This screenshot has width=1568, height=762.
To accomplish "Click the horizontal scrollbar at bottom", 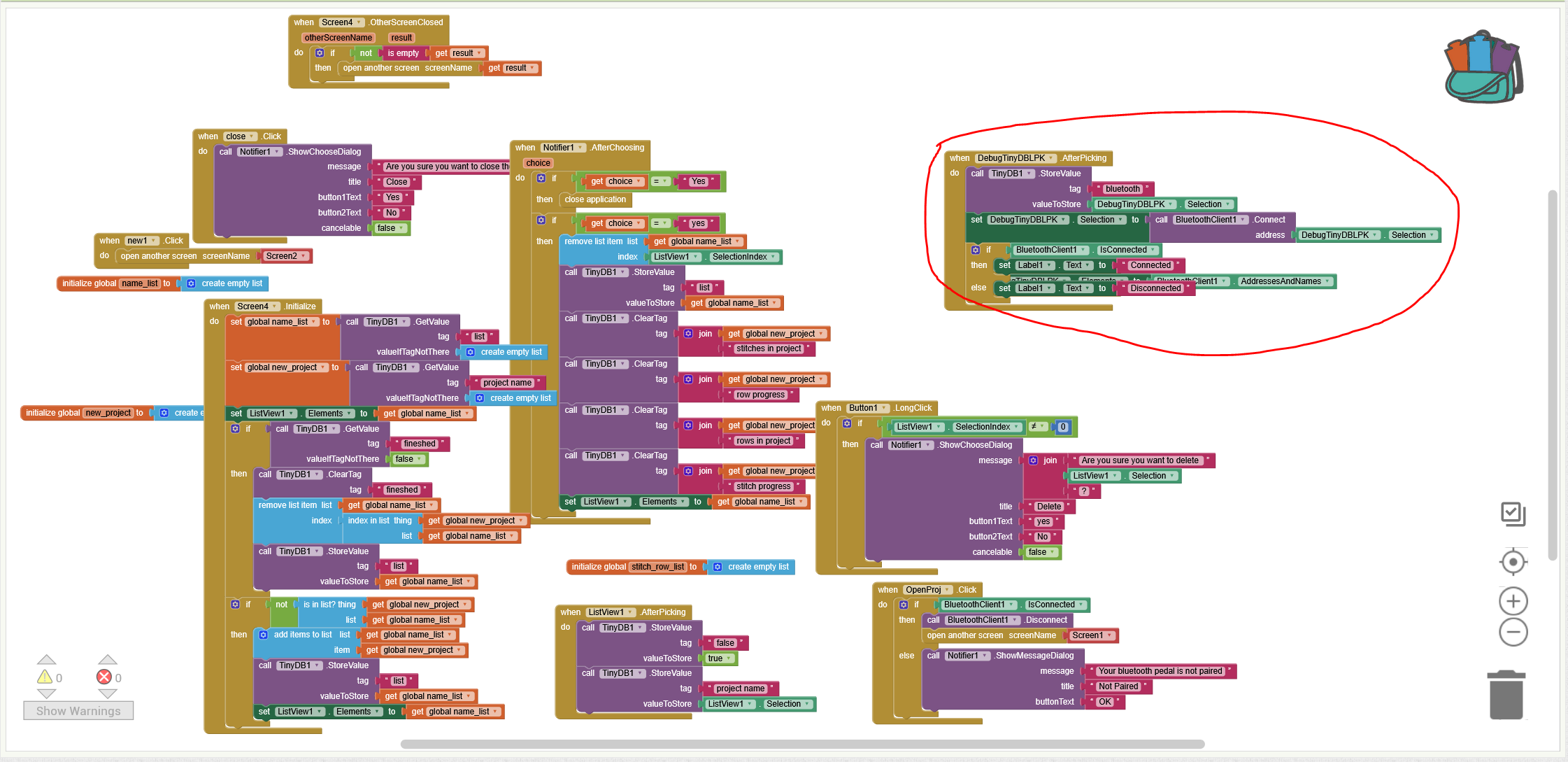I will pos(801,744).
